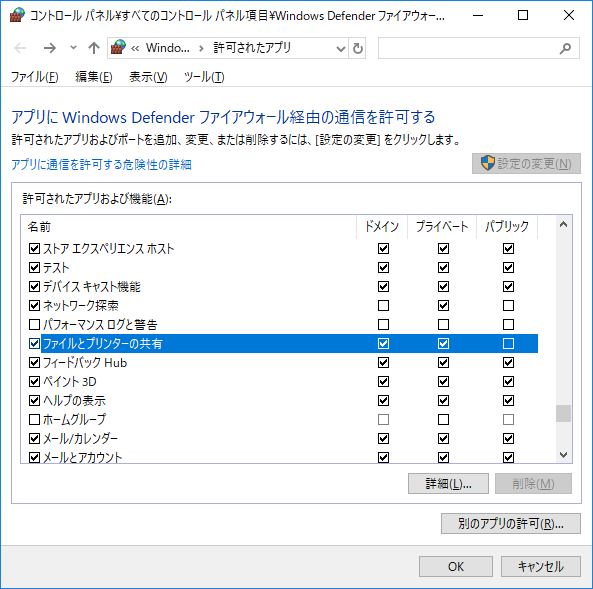593x589 pixels.
Task: Expand the address bar history dropdown
Action: click(x=341, y=48)
